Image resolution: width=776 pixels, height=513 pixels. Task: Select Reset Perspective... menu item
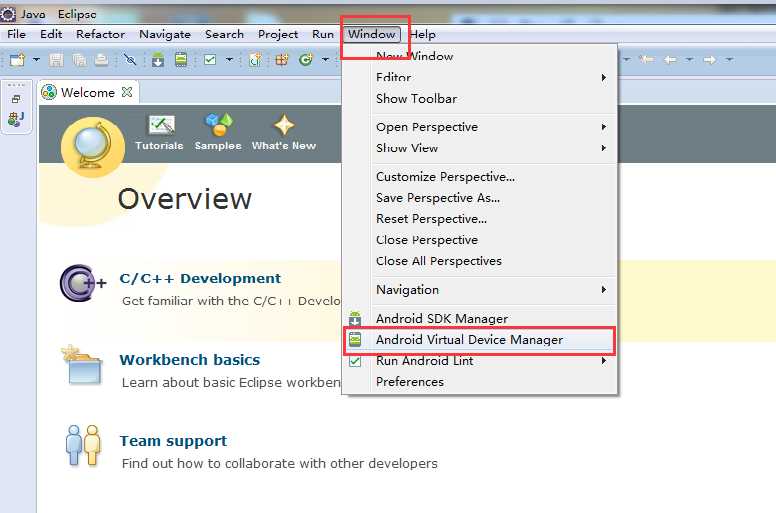[479, 219]
